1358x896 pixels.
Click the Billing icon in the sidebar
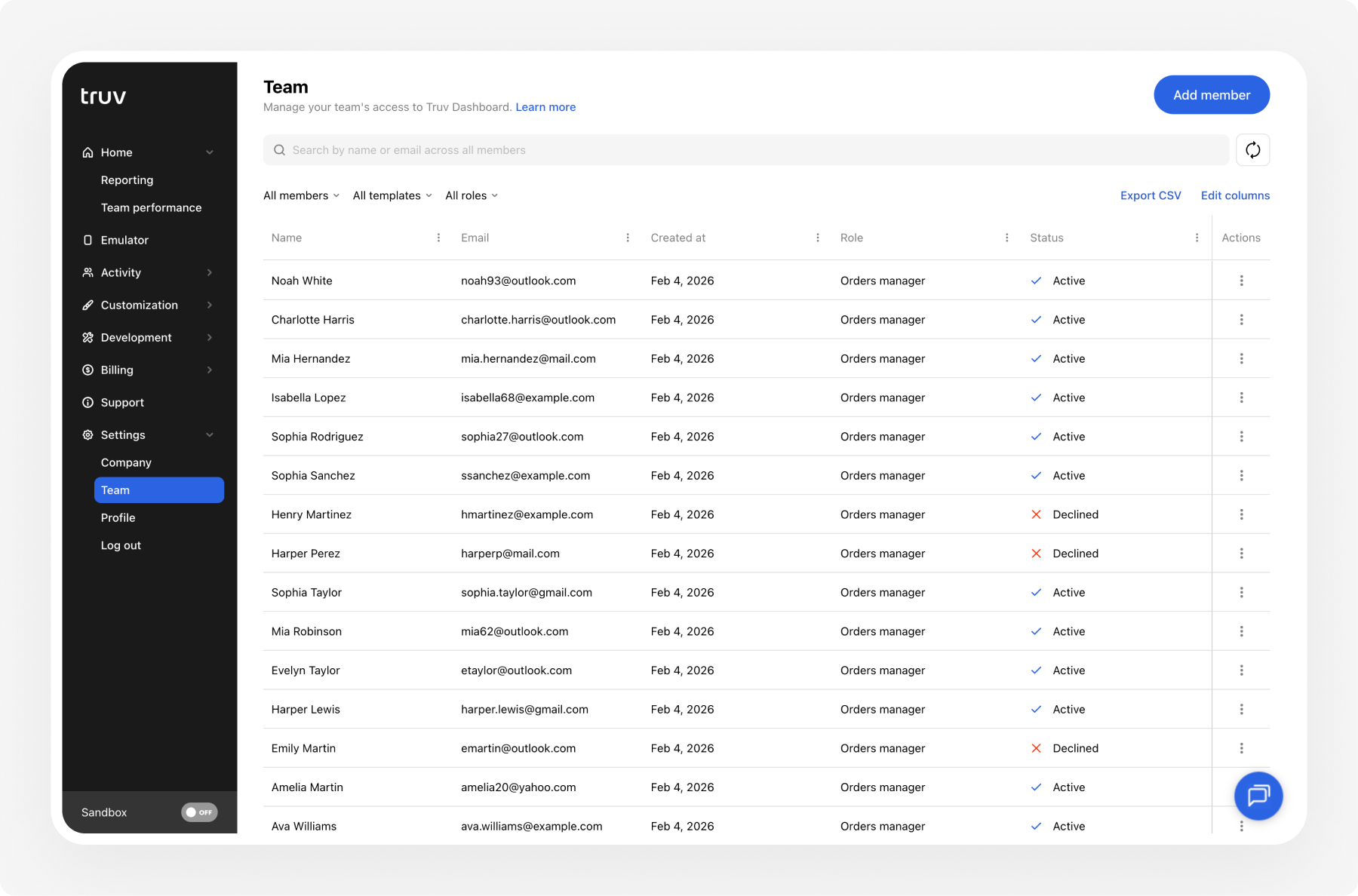pos(88,370)
